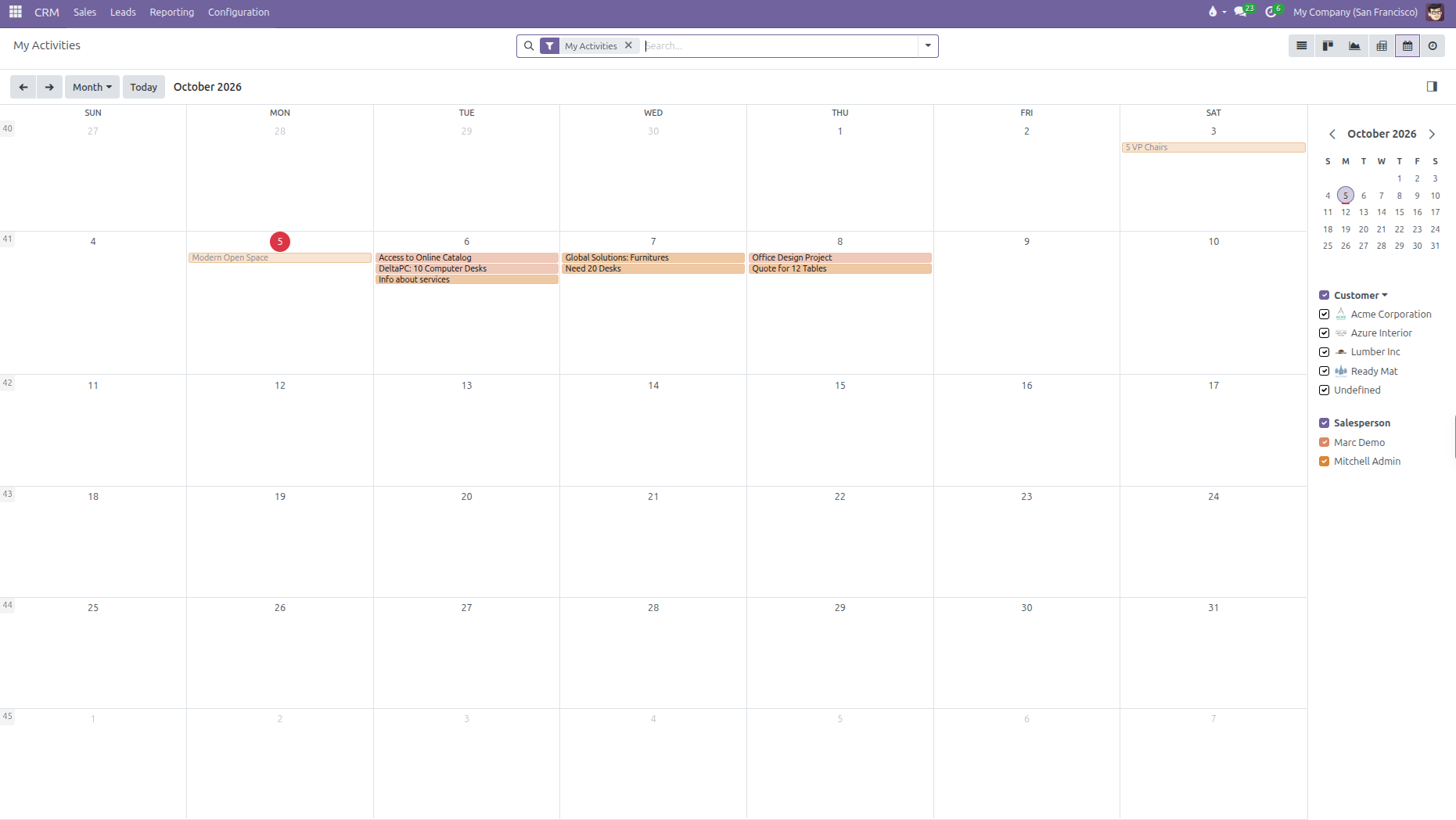Toggle the Azure Interior checkbox
Screen dimensions: 1456x820
[1324, 333]
